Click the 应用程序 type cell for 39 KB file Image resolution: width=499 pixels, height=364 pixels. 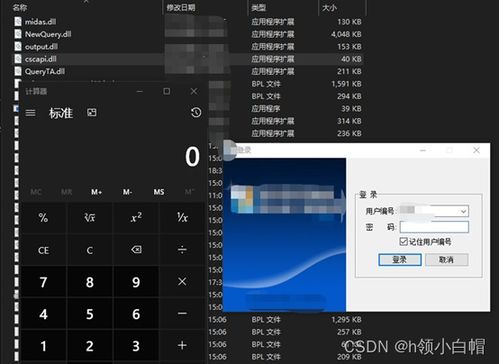266,109
